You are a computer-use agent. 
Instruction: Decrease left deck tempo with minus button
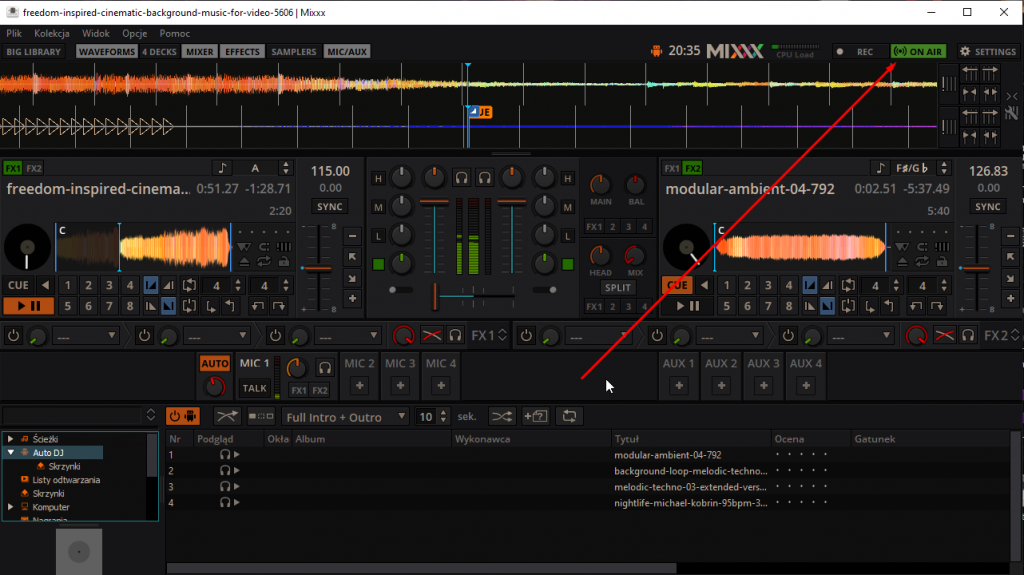pos(352,235)
